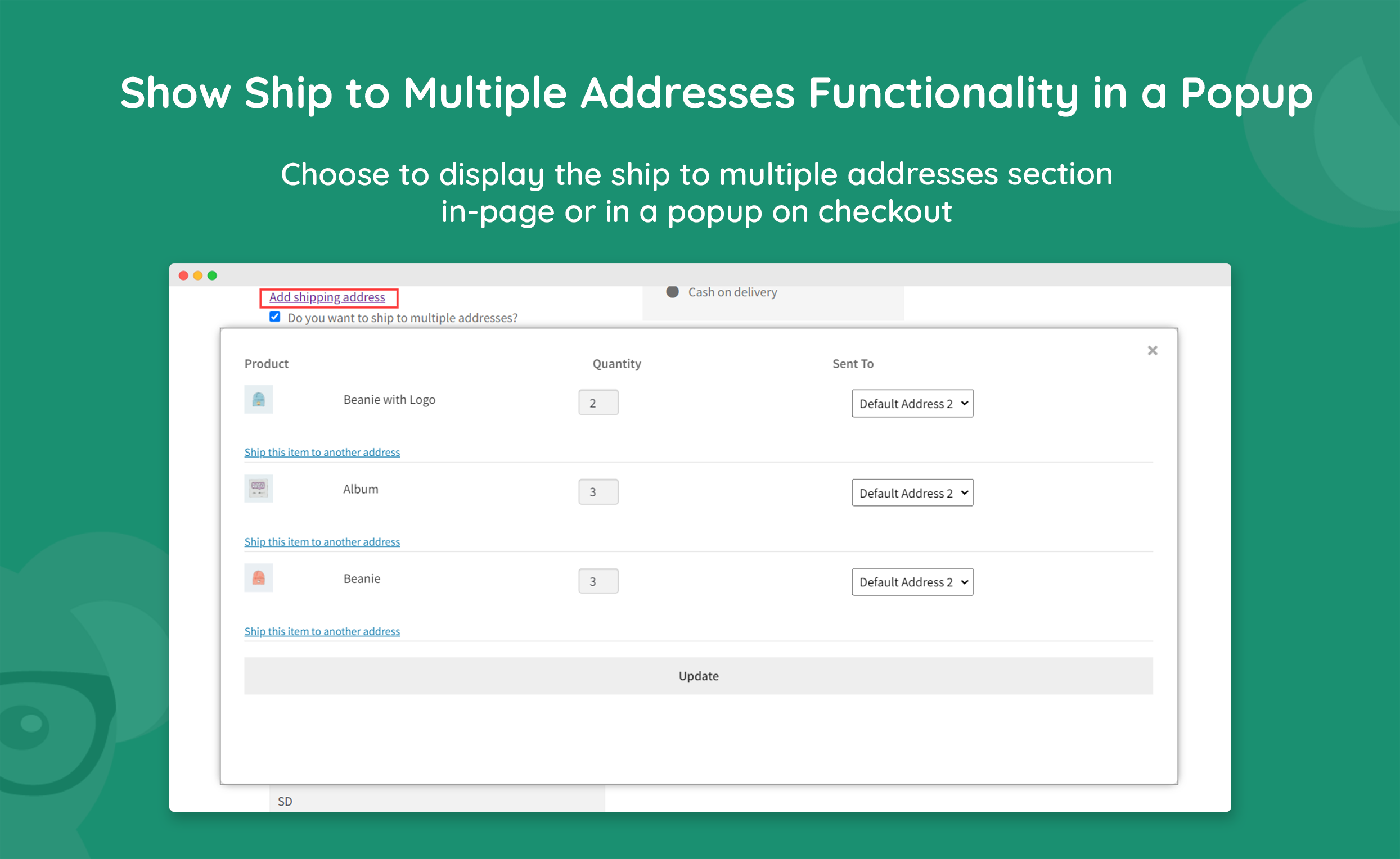
Task: Ship Beanie to another address link
Action: tap(322, 631)
